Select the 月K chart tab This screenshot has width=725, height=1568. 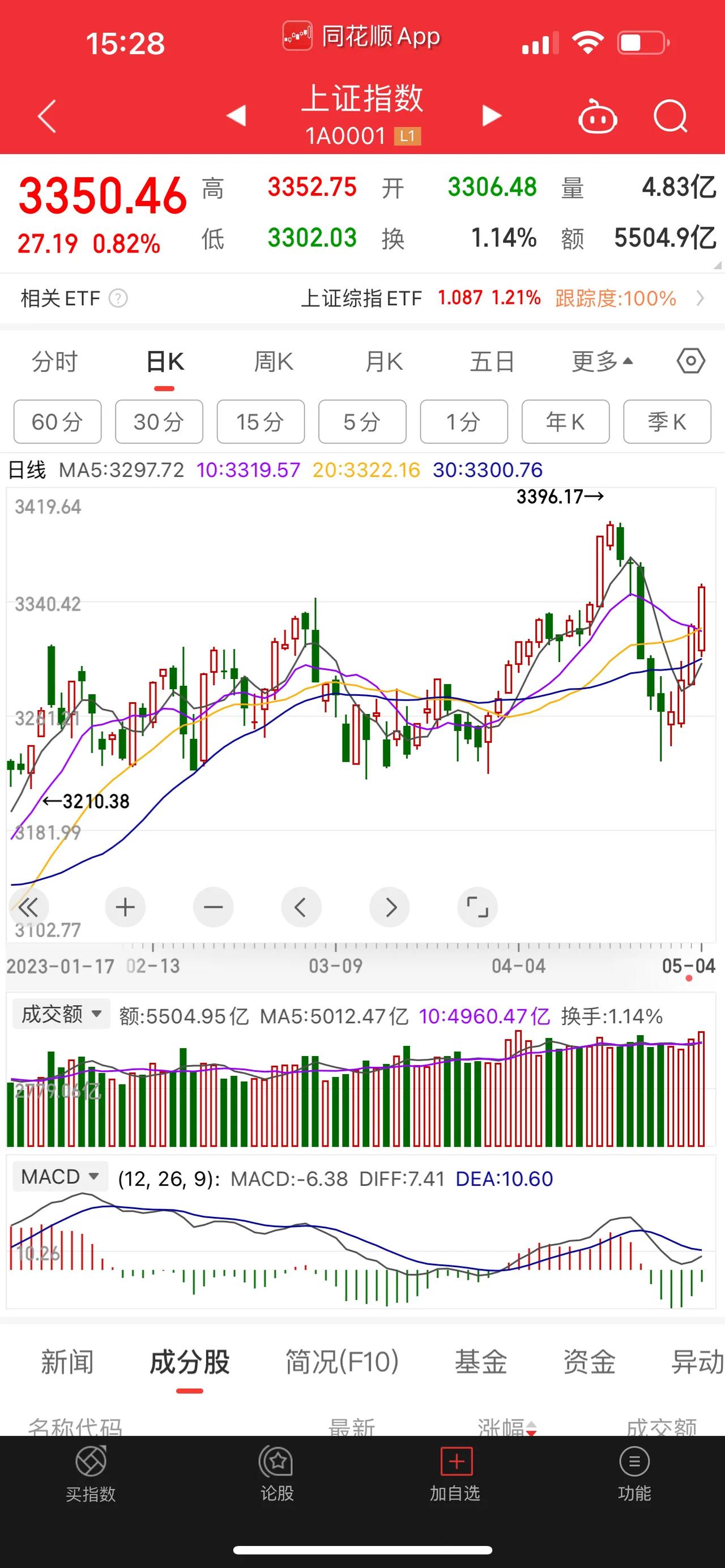click(x=383, y=362)
